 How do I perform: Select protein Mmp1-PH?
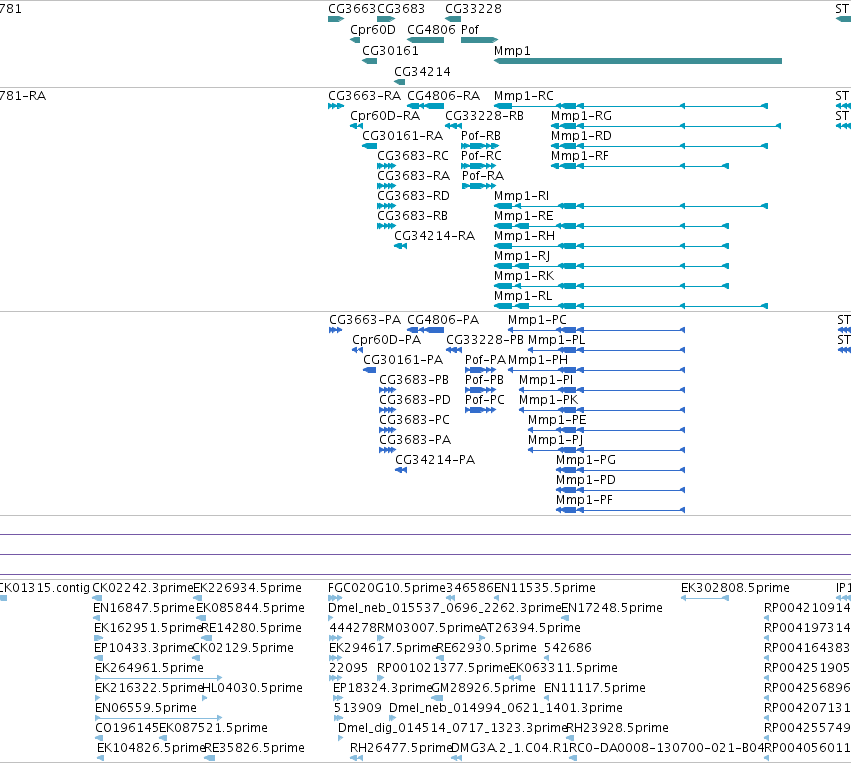point(596,370)
